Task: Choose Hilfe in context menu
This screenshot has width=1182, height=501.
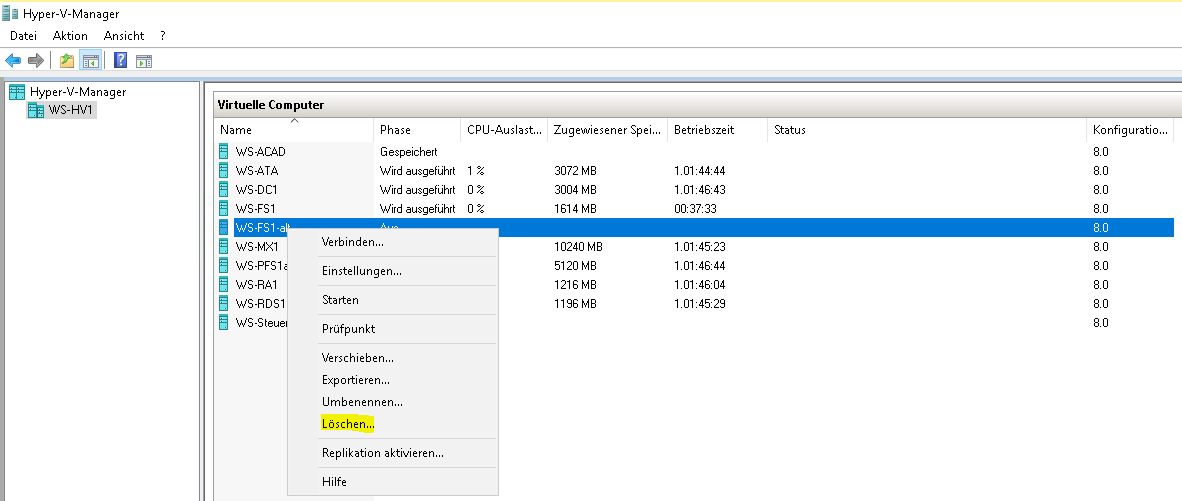Action: [x=393, y=481]
